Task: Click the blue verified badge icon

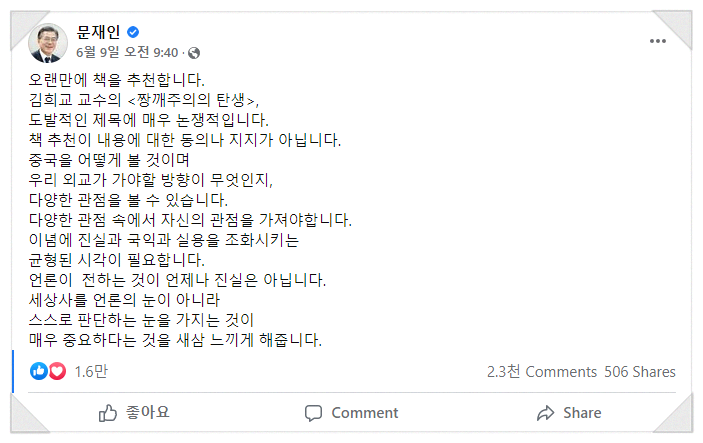Action: click(133, 33)
